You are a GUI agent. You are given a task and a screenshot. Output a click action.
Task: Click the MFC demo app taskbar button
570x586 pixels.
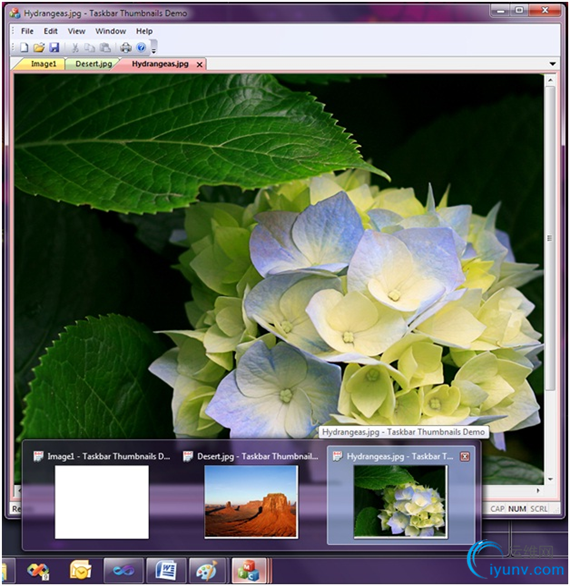(x=249, y=570)
